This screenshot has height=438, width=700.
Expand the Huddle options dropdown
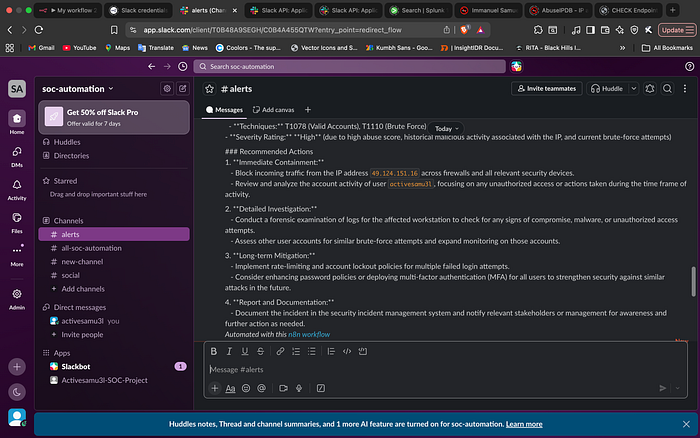click(633, 88)
